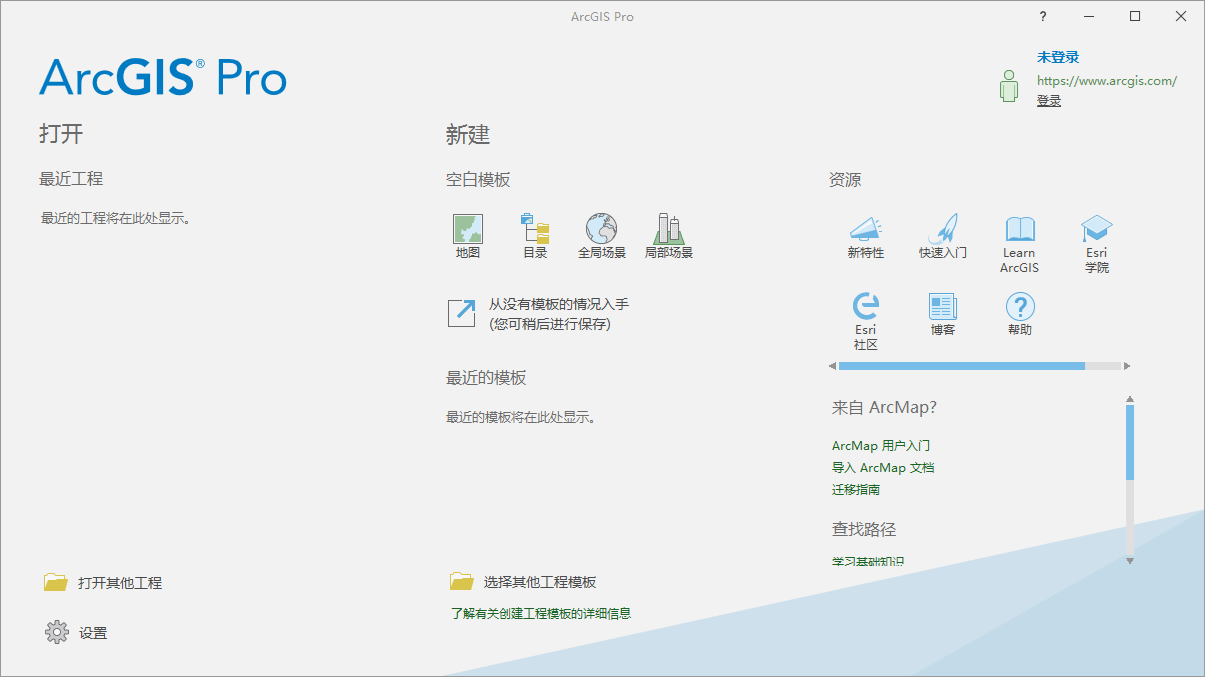Click the 选择其他工程模板 label
The image size is (1205, 677).
(x=540, y=582)
